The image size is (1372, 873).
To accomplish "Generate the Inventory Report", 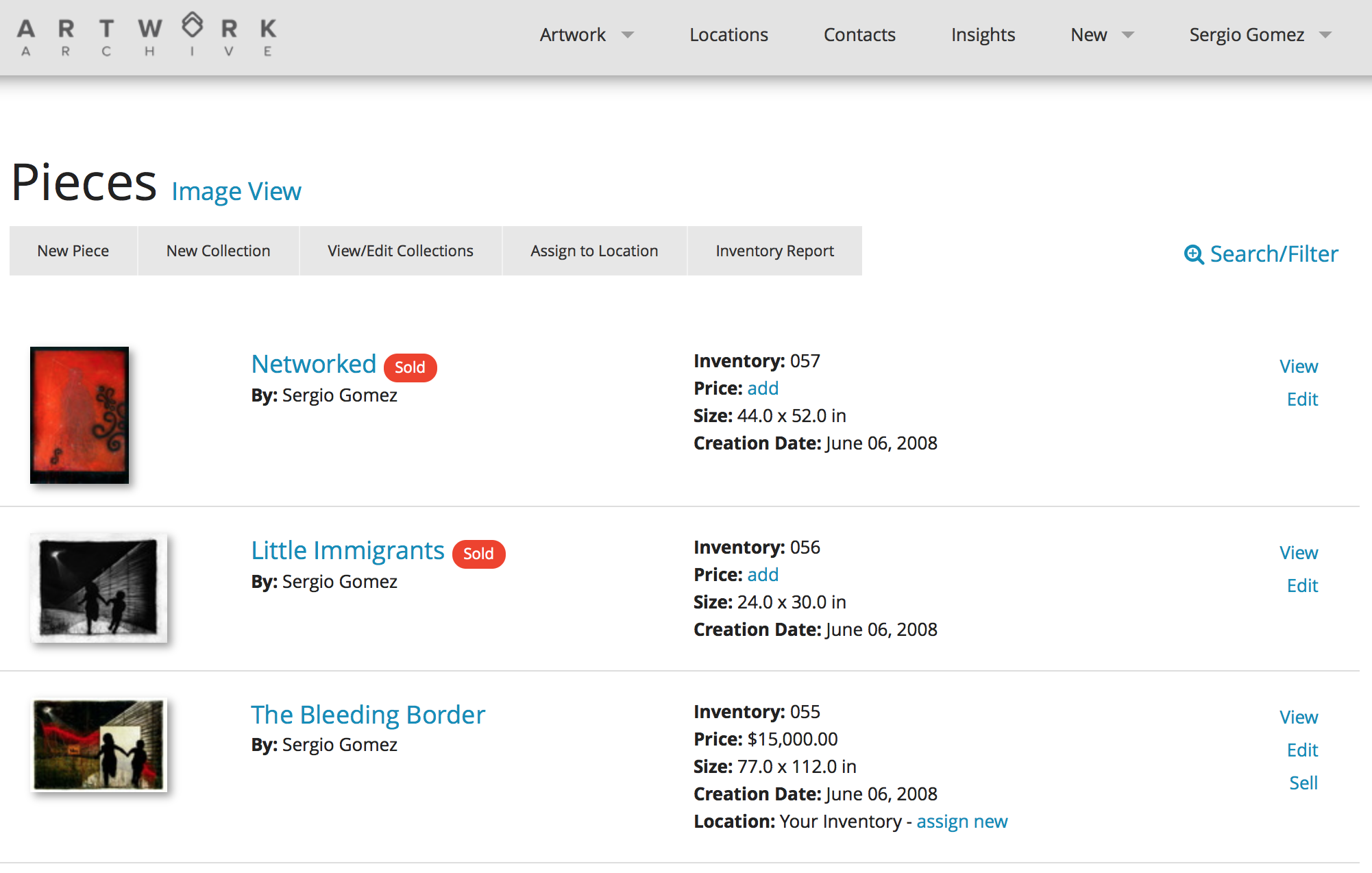I will click(x=774, y=251).
